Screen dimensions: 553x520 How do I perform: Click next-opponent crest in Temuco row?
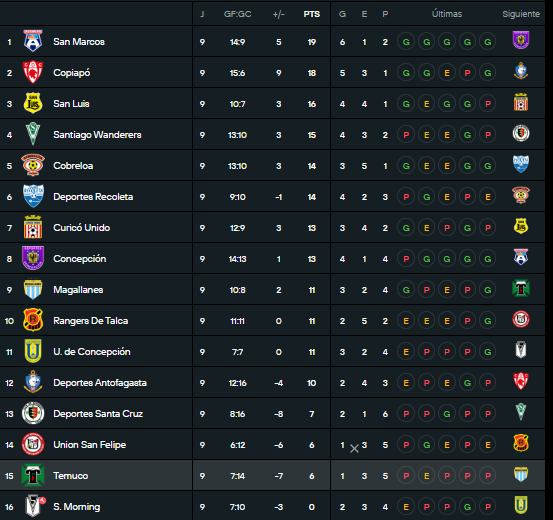[x=521, y=474]
